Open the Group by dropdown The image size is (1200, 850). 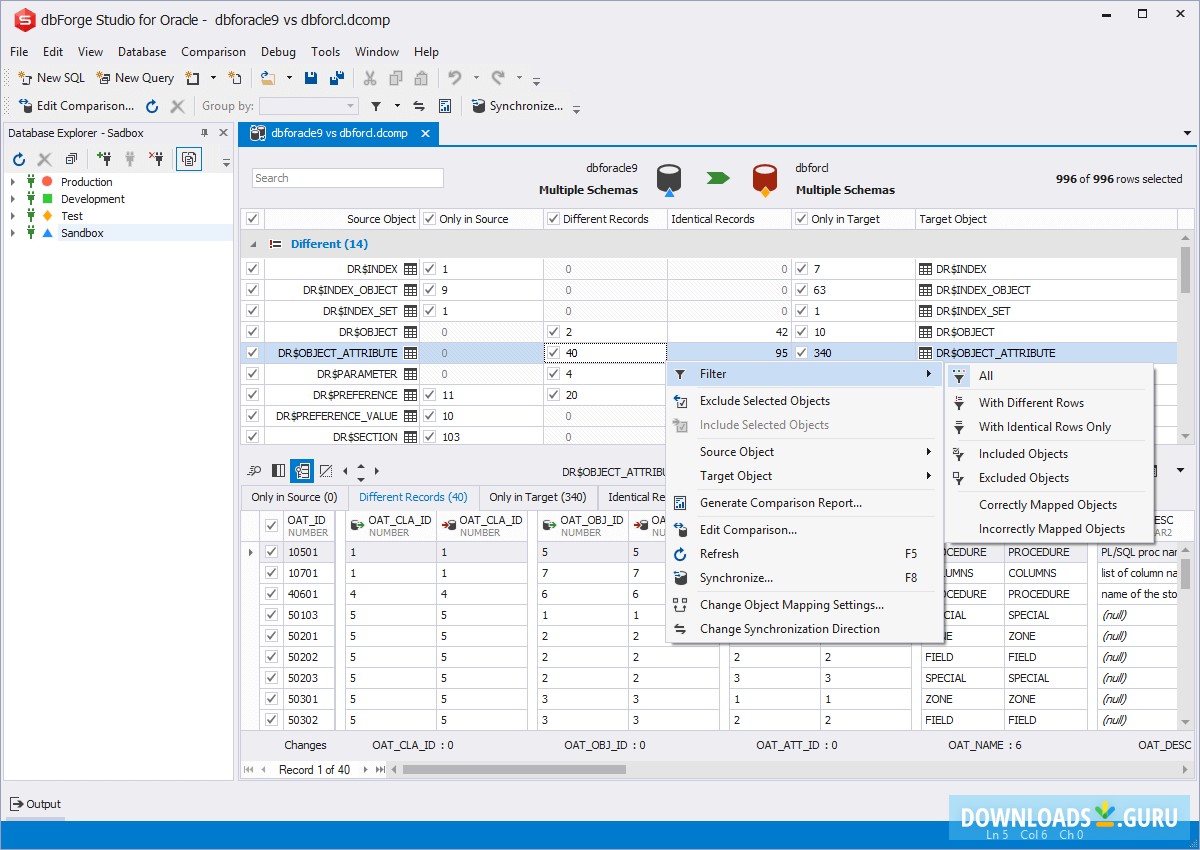(351, 105)
